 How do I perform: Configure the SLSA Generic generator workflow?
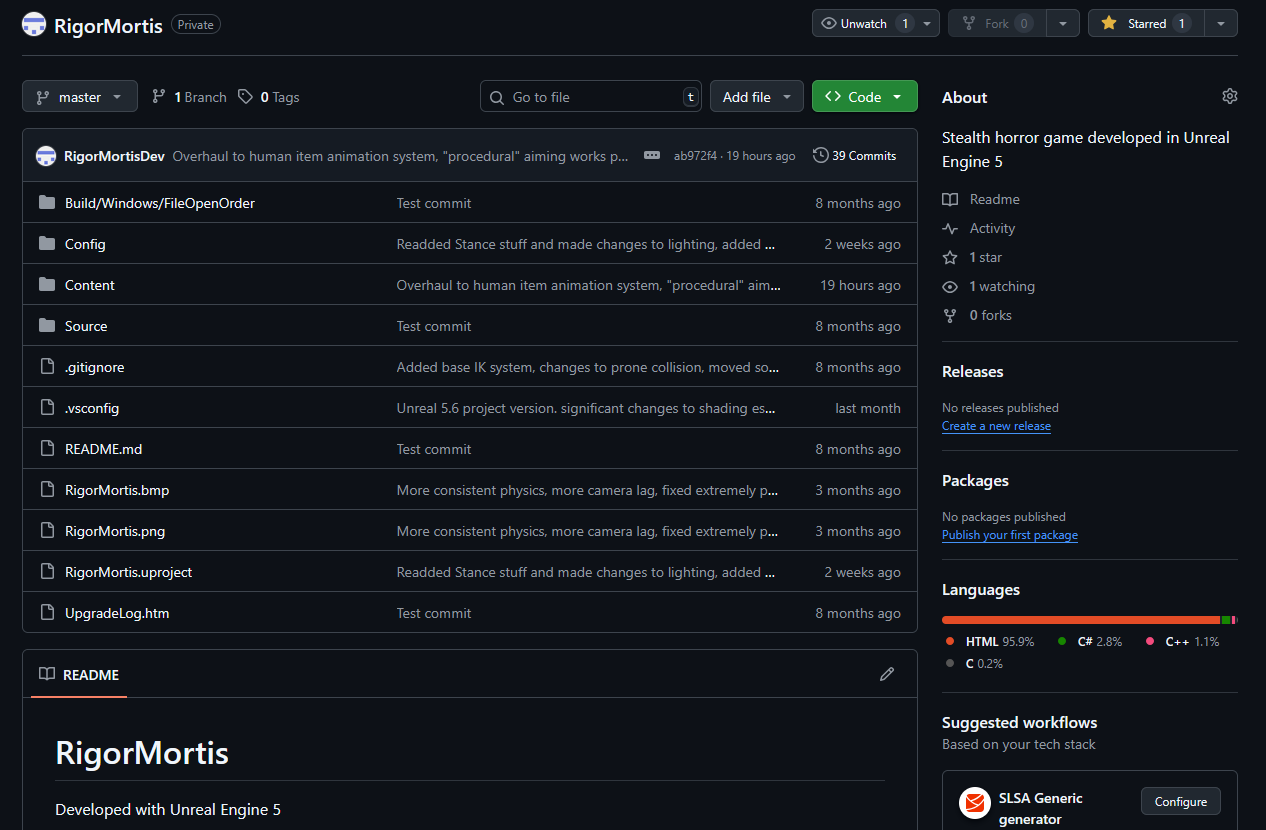(1181, 802)
